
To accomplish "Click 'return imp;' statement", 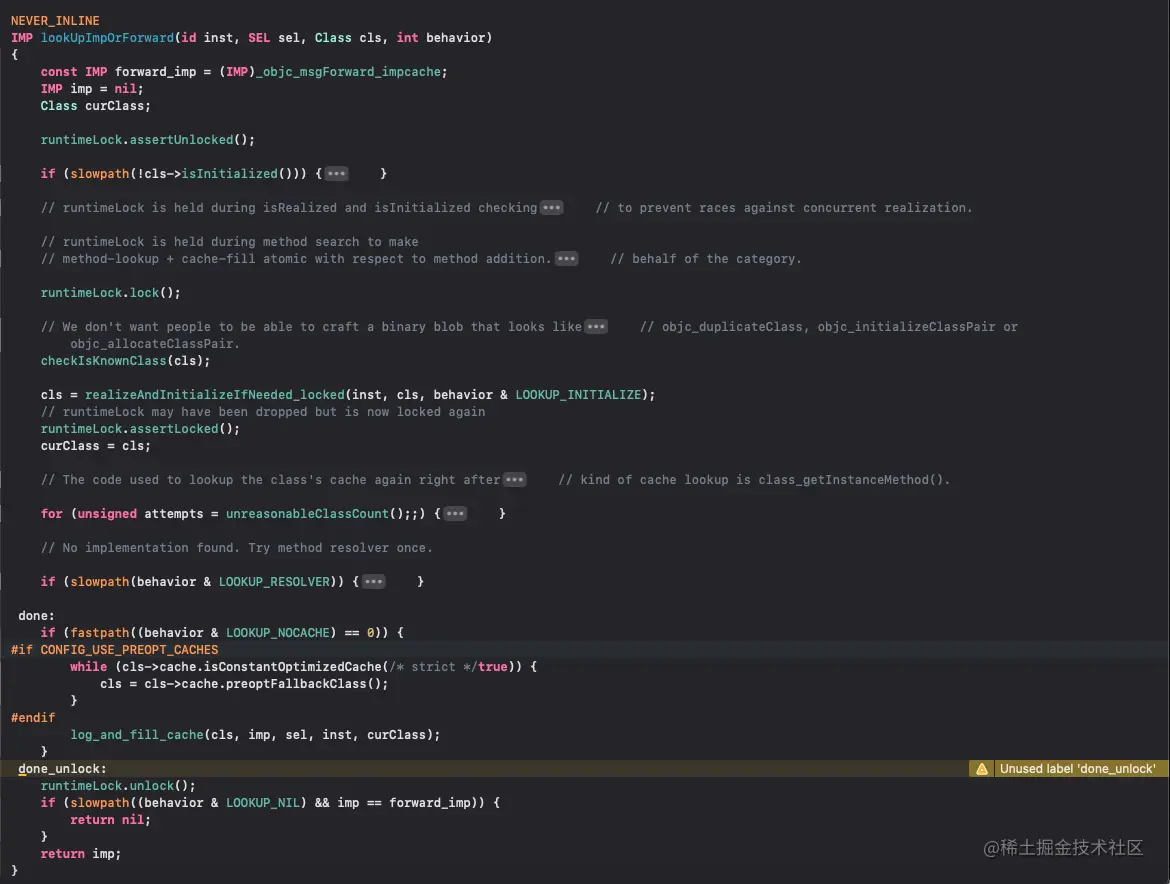I will [x=81, y=854].
